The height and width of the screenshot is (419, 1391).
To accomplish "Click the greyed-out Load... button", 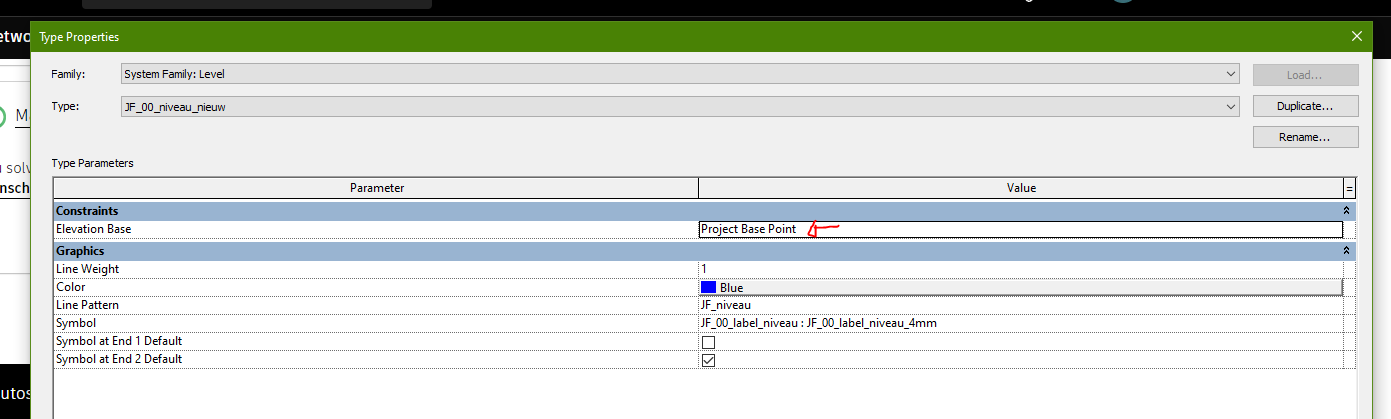I will pyautogui.click(x=1305, y=75).
